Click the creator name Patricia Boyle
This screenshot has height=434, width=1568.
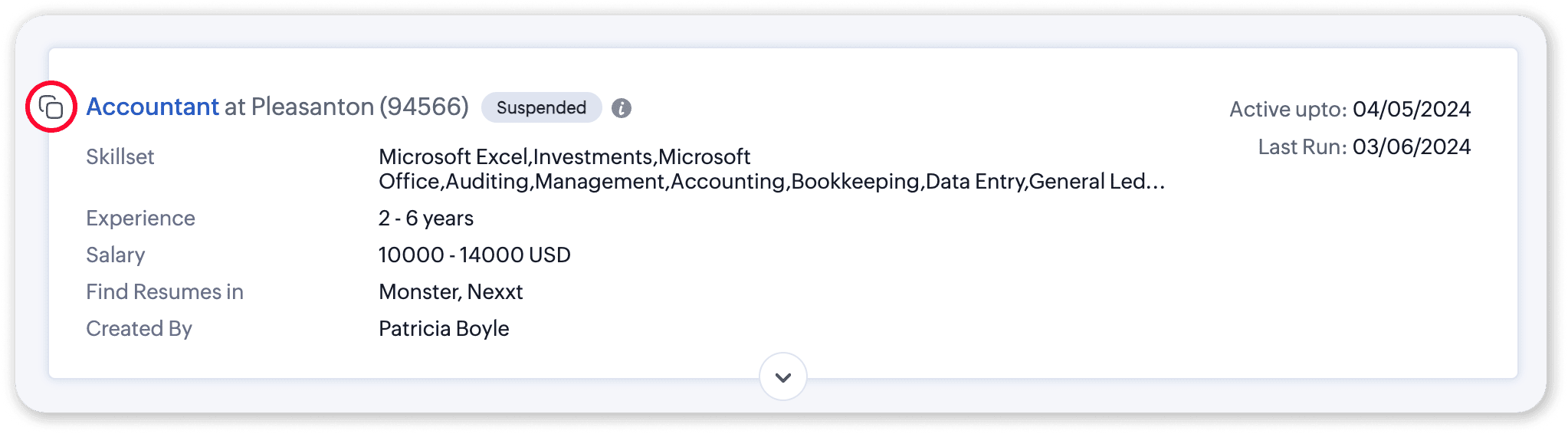(444, 328)
